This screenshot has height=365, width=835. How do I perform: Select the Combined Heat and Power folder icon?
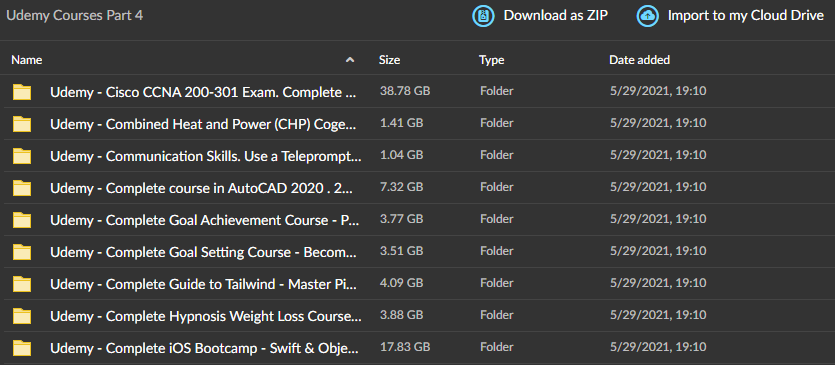[x=22, y=124]
